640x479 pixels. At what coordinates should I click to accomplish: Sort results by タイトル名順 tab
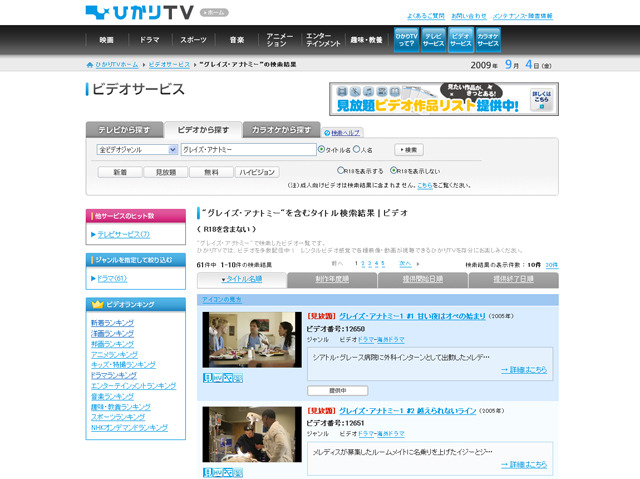pos(242,279)
